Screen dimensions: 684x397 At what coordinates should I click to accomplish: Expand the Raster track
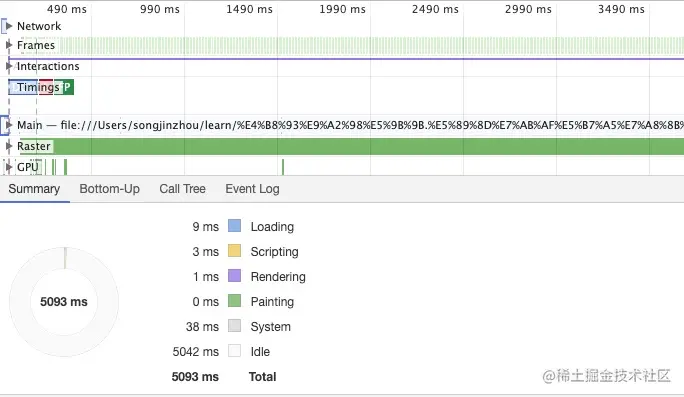pyautogui.click(x=9, y=146)
